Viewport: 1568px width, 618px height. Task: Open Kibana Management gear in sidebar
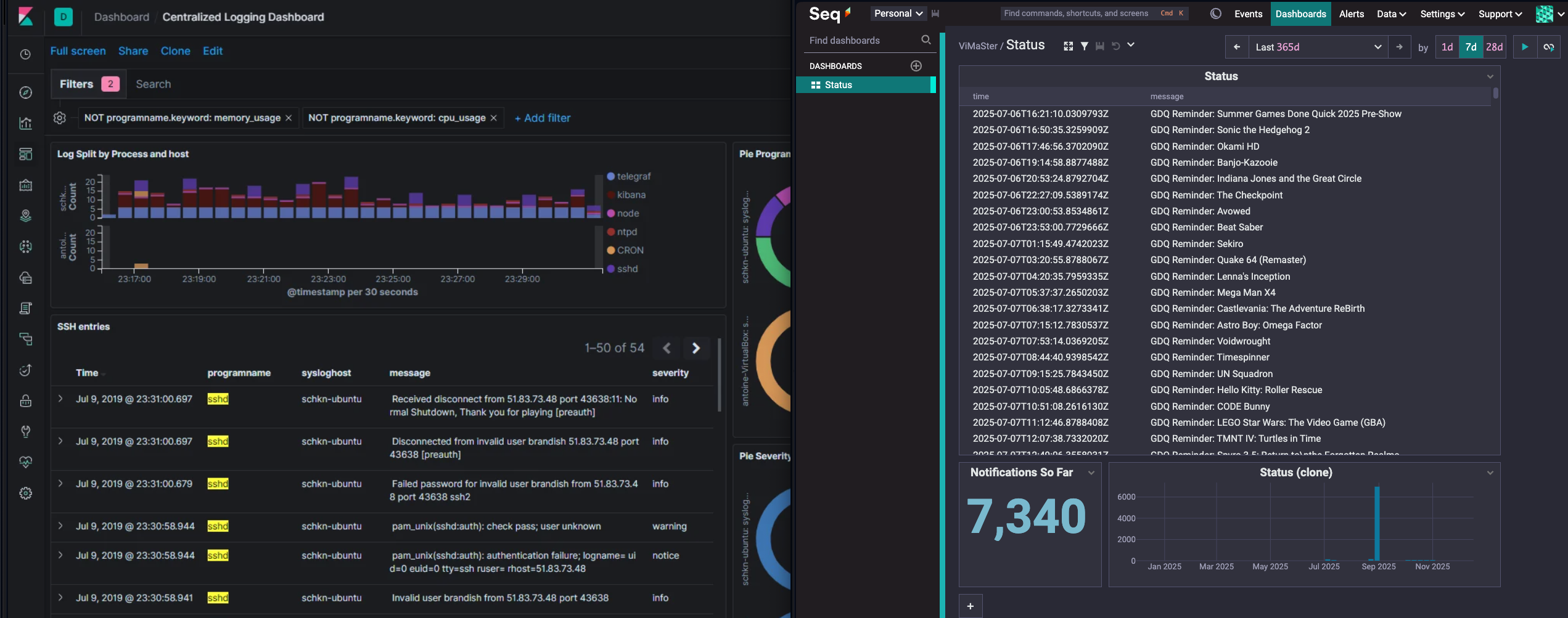25,493
